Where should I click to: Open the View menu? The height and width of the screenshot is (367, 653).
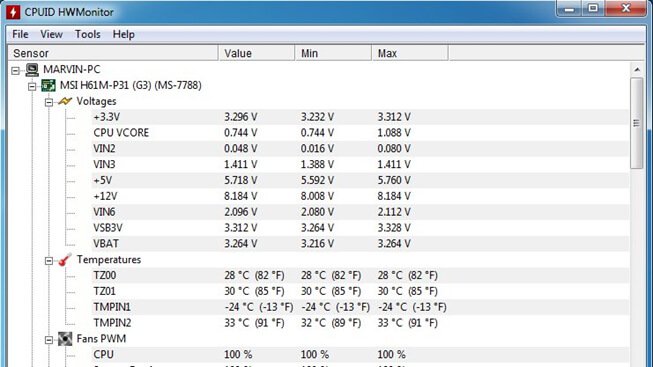point(52,34)
